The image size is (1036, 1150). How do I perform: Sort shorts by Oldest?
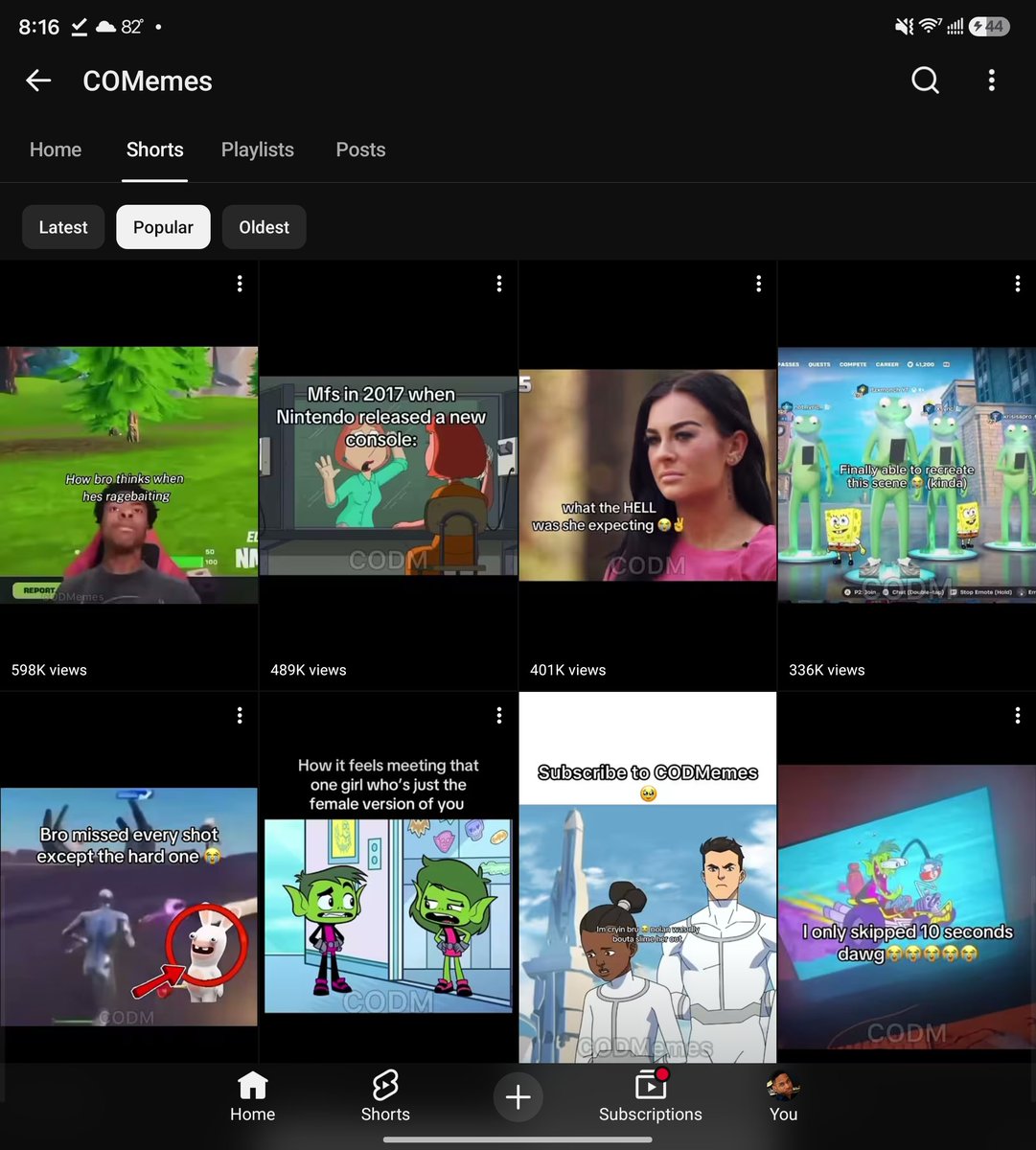pyautogui.click(x=264, y=227)
